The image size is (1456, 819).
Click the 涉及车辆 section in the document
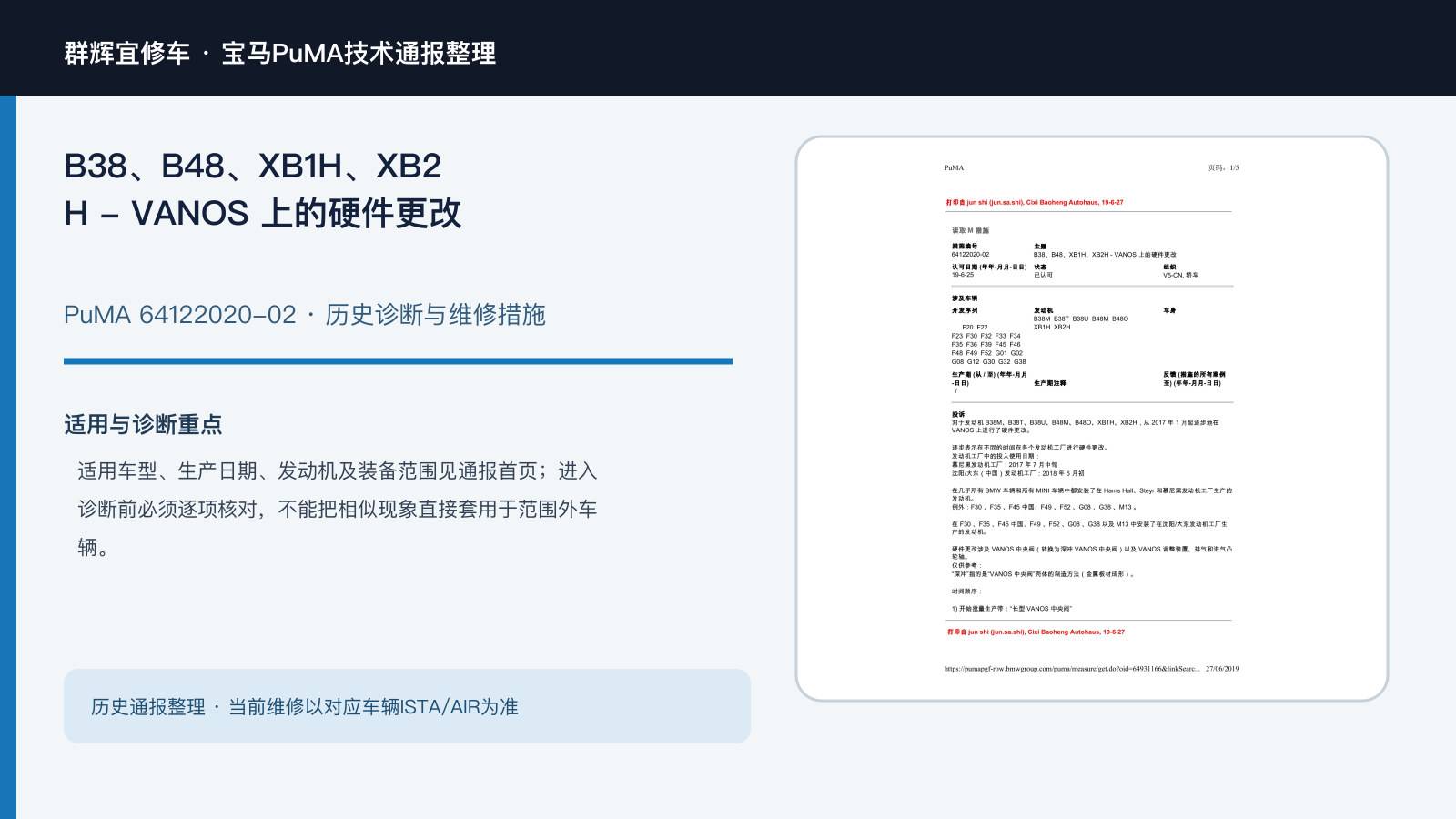click(x=965, y=298)
